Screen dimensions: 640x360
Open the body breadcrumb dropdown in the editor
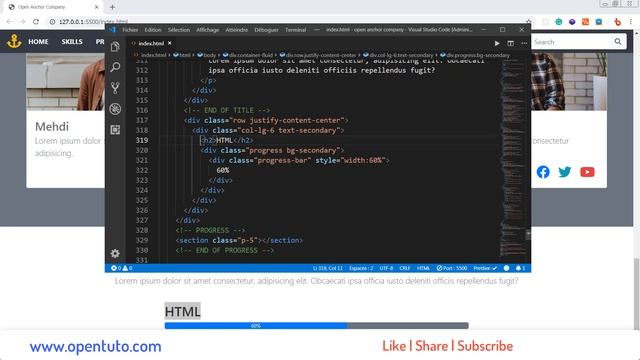[207, 55]
